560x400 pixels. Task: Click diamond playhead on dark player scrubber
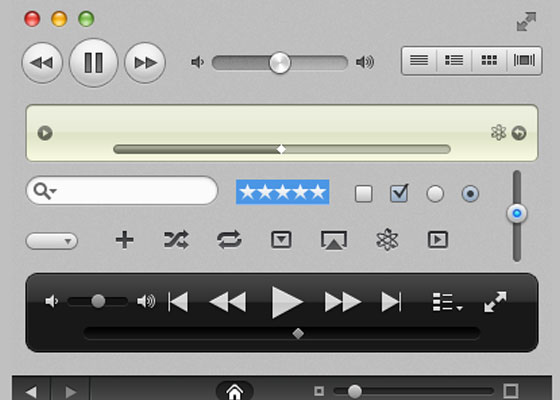(x=298, y=334)
